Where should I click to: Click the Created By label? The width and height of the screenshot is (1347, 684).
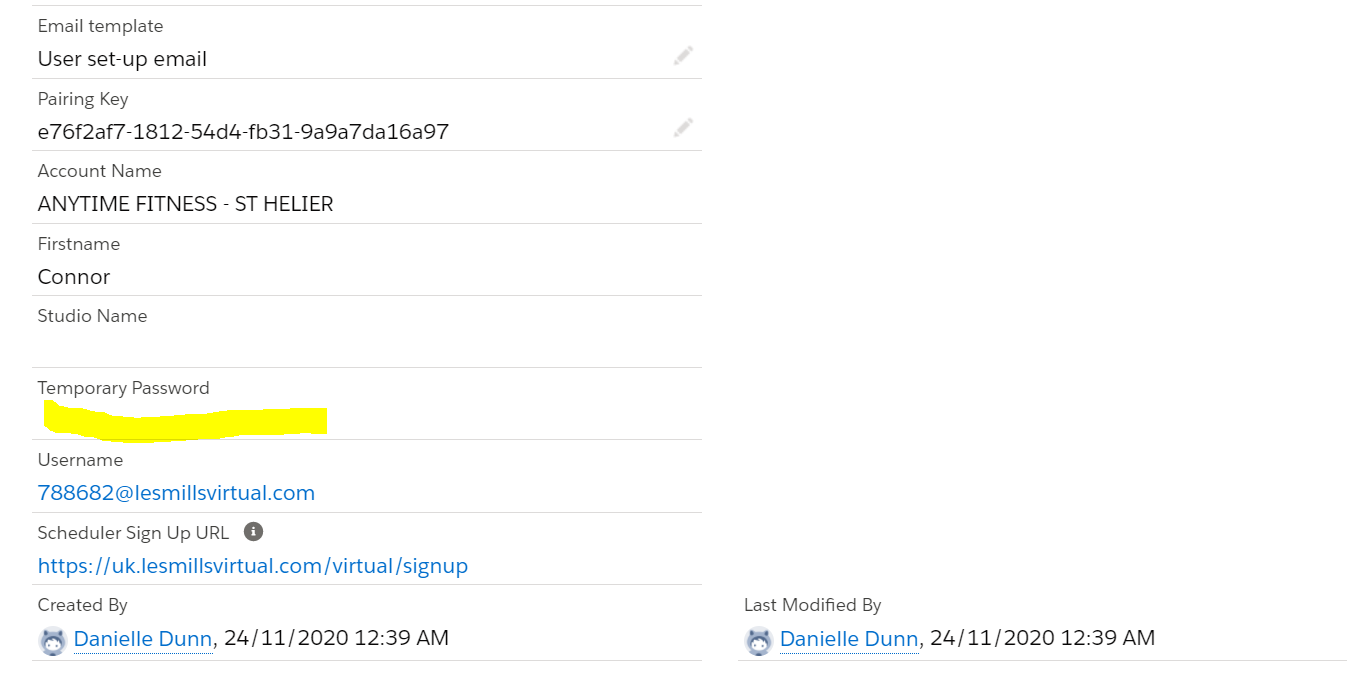point(83,605)
